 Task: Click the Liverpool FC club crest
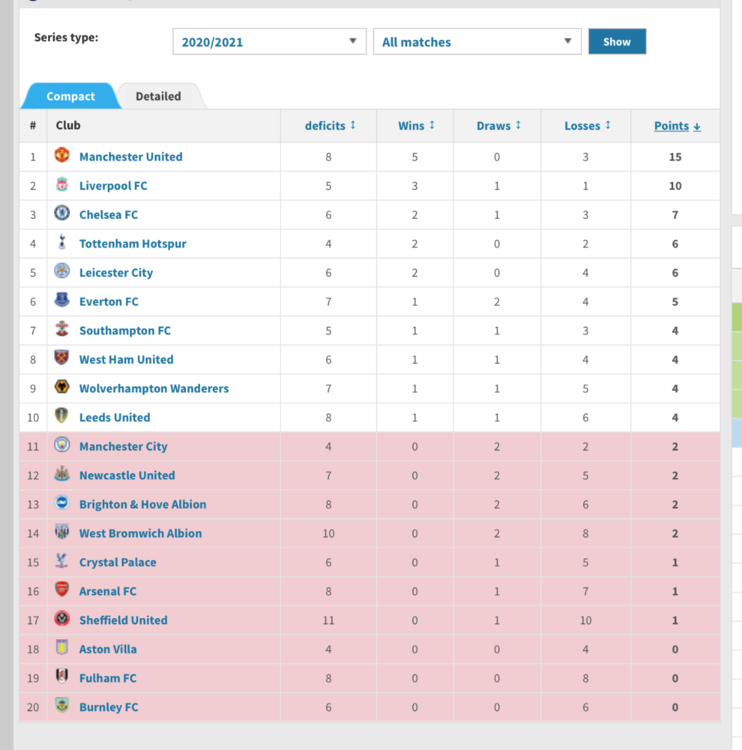tap(62, 184)
